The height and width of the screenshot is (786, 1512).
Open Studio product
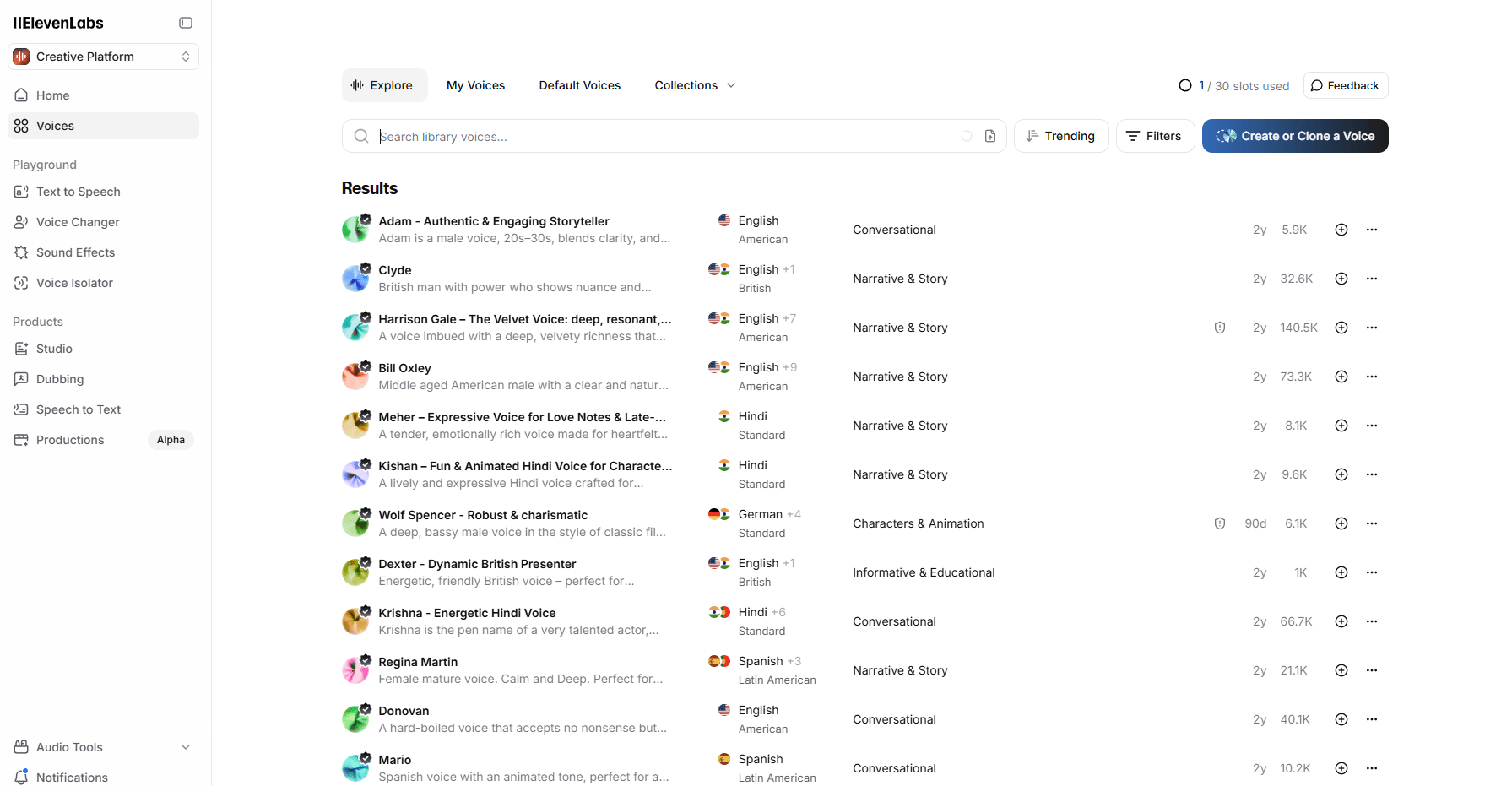(x=104, y=349)
